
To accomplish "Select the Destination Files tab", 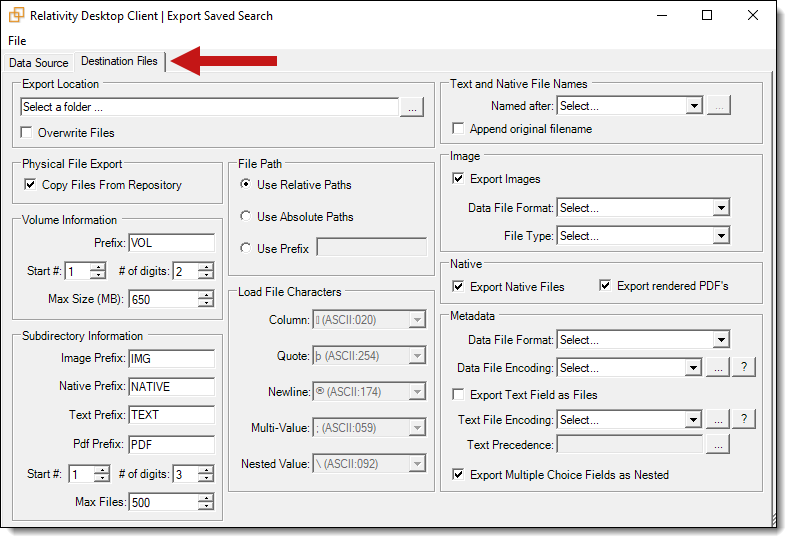I will (119, 62).
